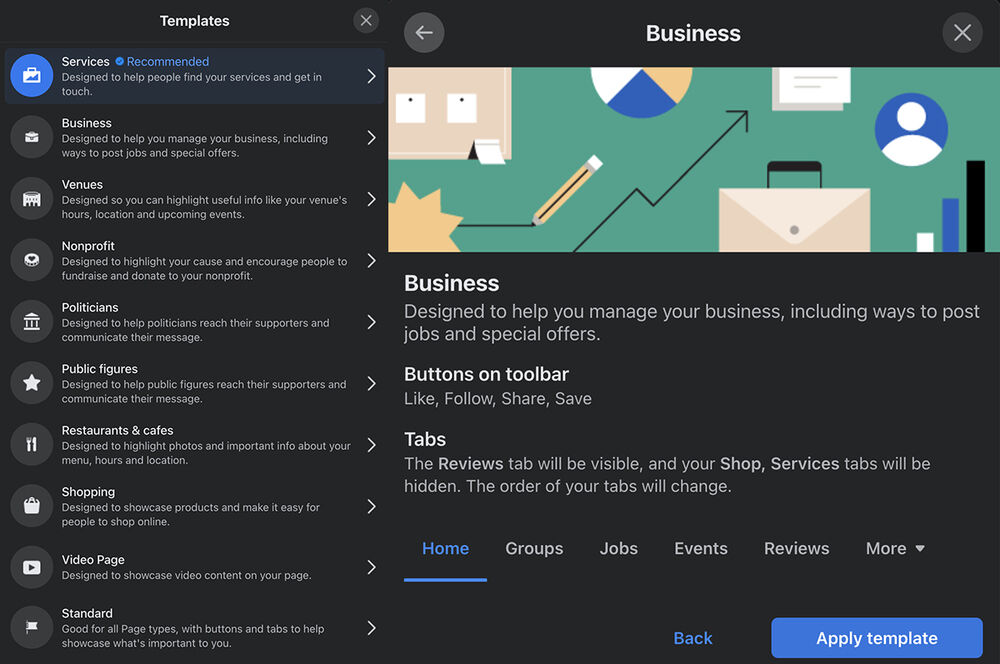The width and height of the screenshot is (1000, 664).
Task: Expand the Standard template chevron
Action: 372,628
